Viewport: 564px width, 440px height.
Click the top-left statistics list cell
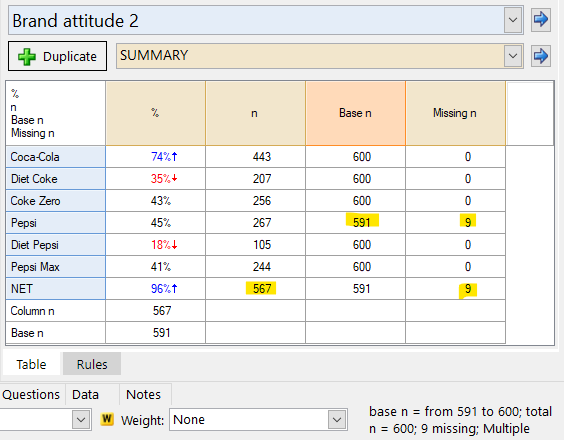click(x=55, y=113)
